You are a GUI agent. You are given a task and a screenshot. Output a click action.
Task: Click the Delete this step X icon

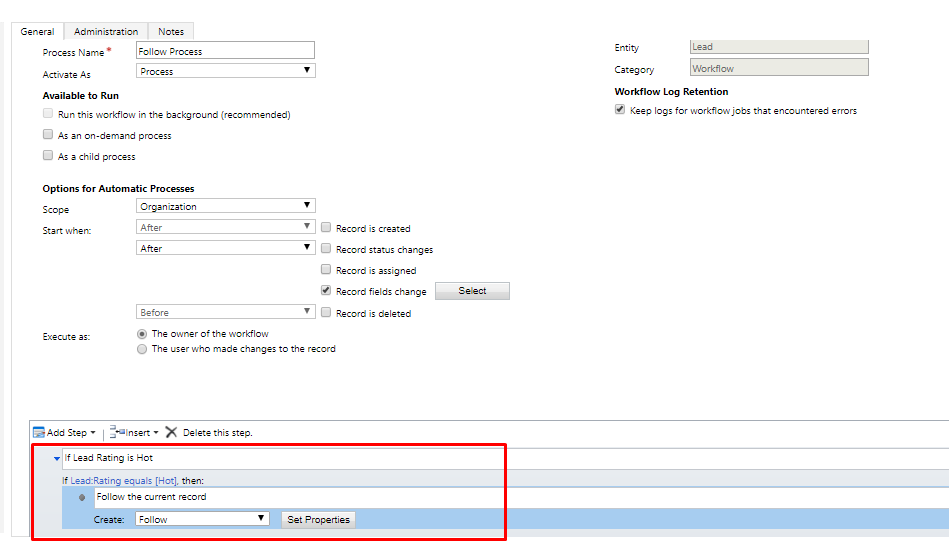point(171,432)
